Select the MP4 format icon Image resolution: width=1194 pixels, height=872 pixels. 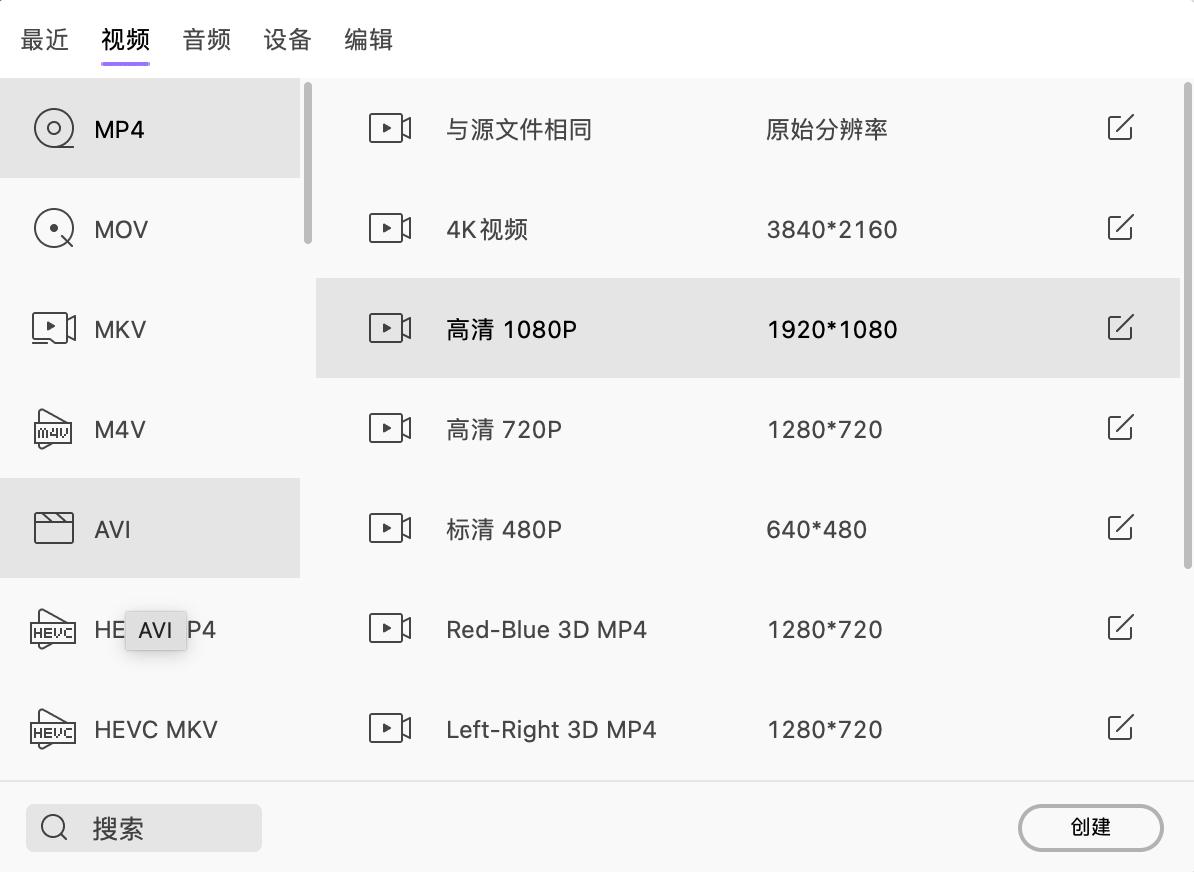click(52, 128)
